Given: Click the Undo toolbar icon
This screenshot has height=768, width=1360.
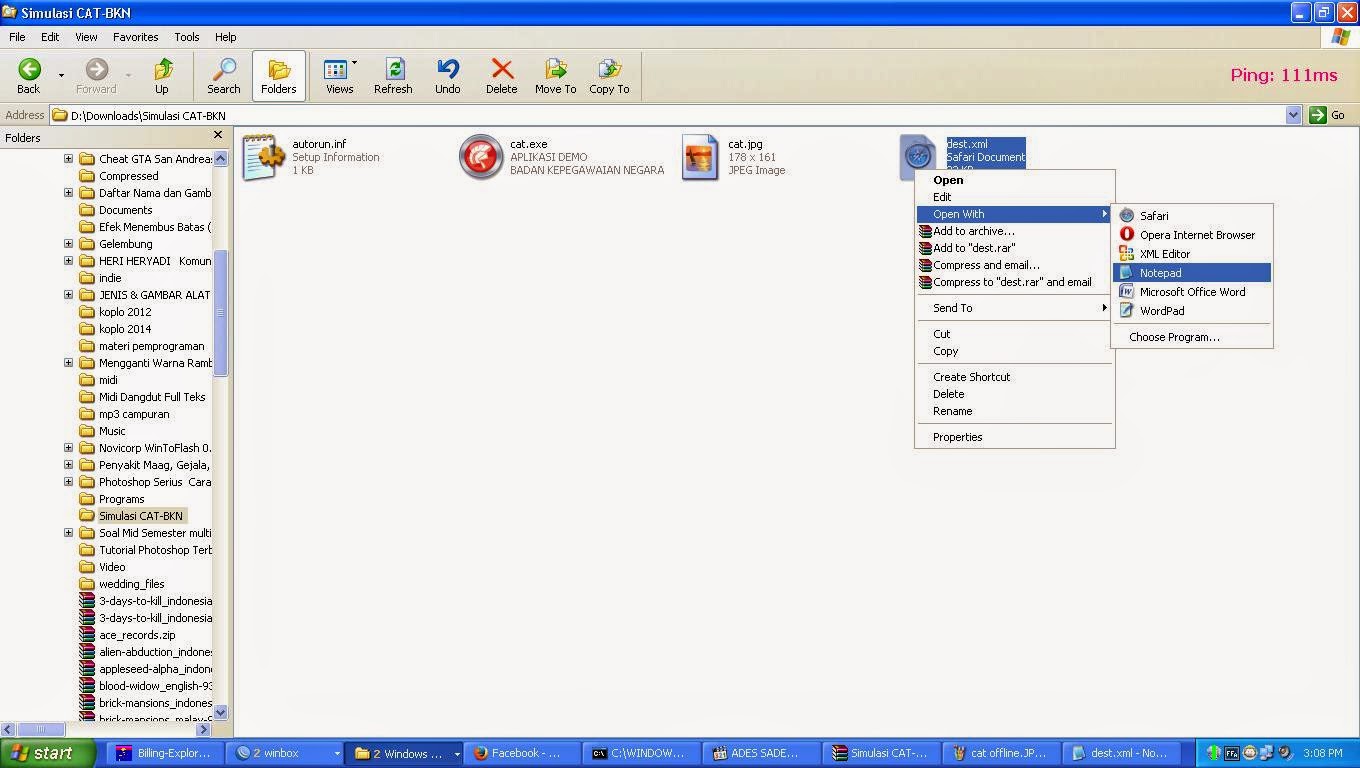Looking at the screenshot, I should click(447, 76).
